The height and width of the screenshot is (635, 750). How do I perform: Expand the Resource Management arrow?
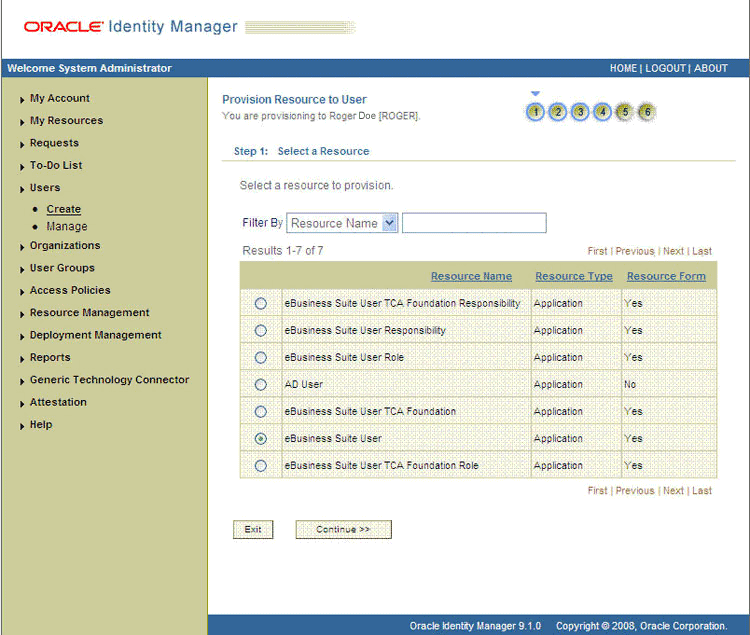pos(22,314)
